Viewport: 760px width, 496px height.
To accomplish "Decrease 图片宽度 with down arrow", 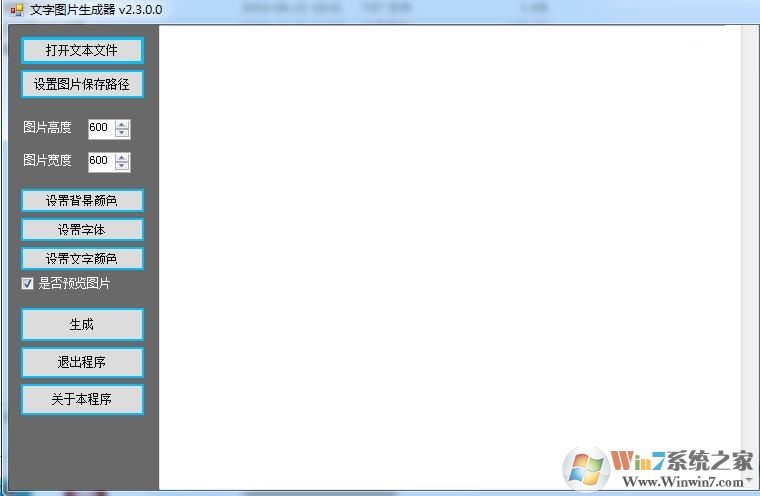I will pyautogui.click(x=122, y=166).
